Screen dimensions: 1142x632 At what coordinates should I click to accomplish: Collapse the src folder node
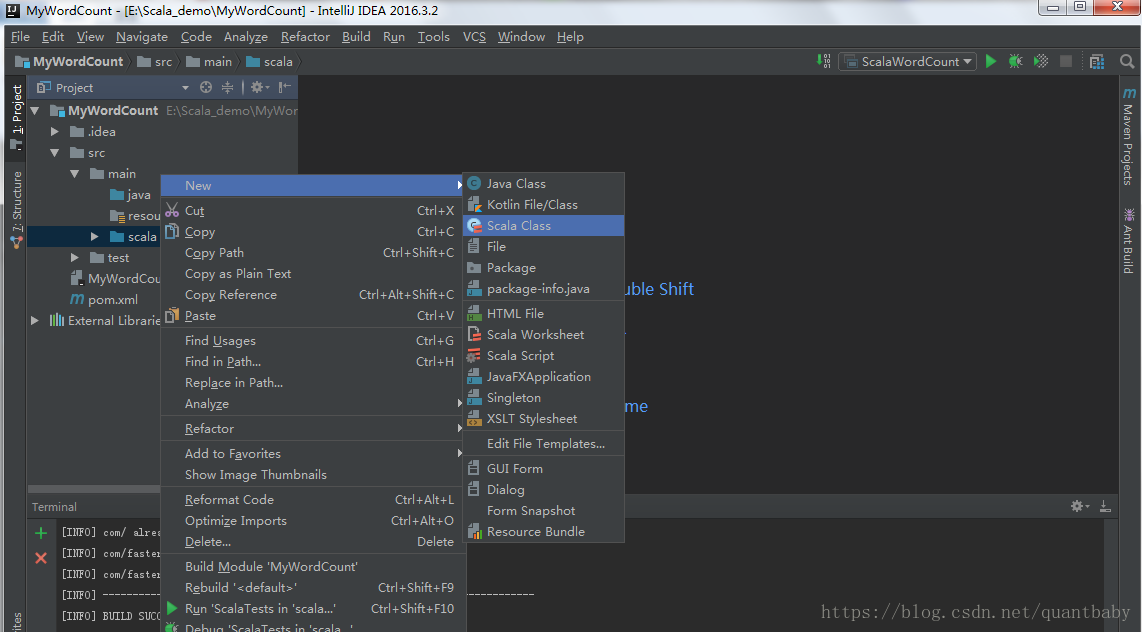(x=55, y=153)
